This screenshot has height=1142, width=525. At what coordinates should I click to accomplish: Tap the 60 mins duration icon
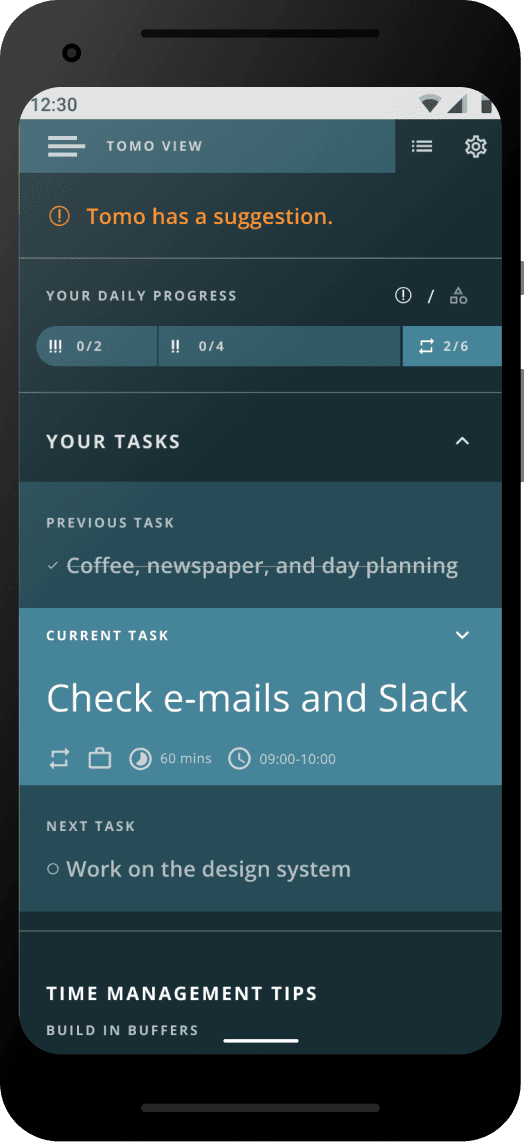[x=140, y=759]
